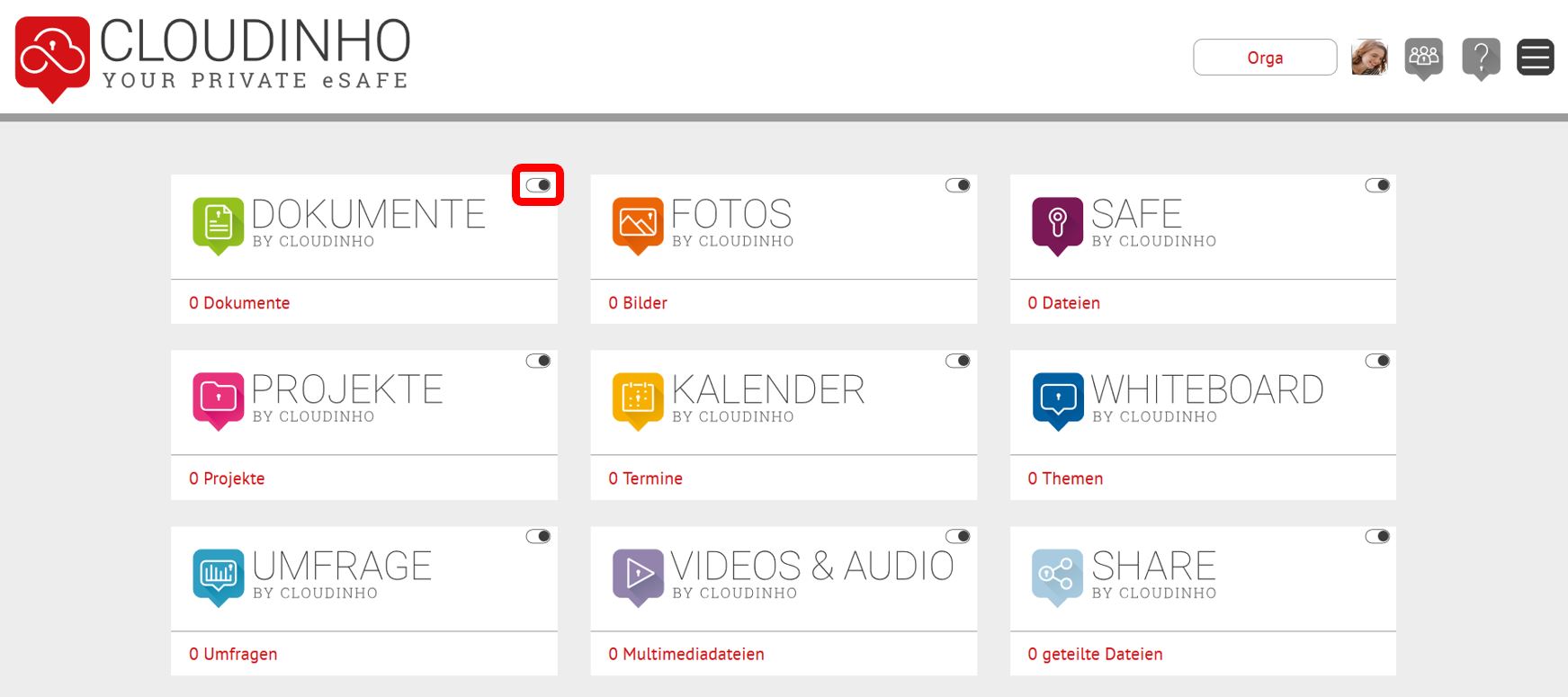Open the Share light-blue share icon

pos(1058,576)
